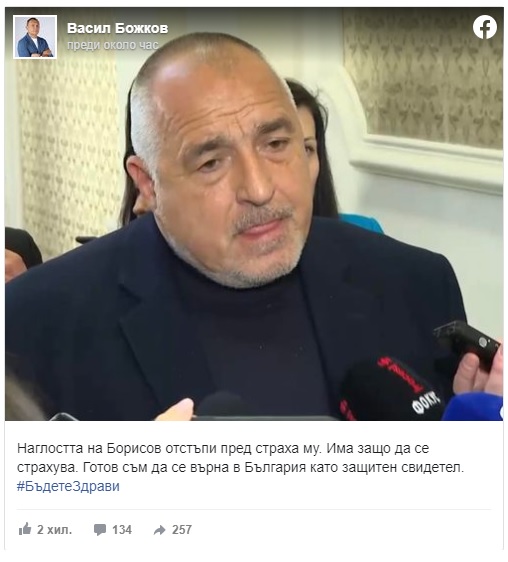Click the divider line above the reactions row

254,509
